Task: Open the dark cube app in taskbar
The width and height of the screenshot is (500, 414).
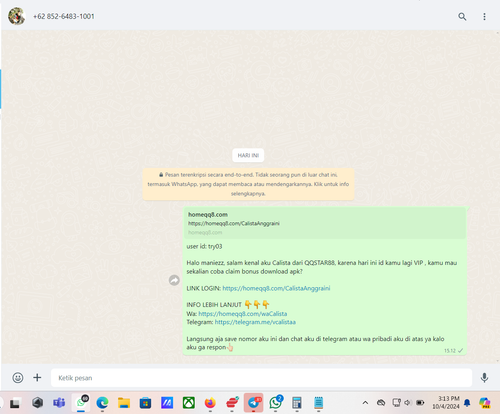Action: pyautogui.click(x=37, y=403)
